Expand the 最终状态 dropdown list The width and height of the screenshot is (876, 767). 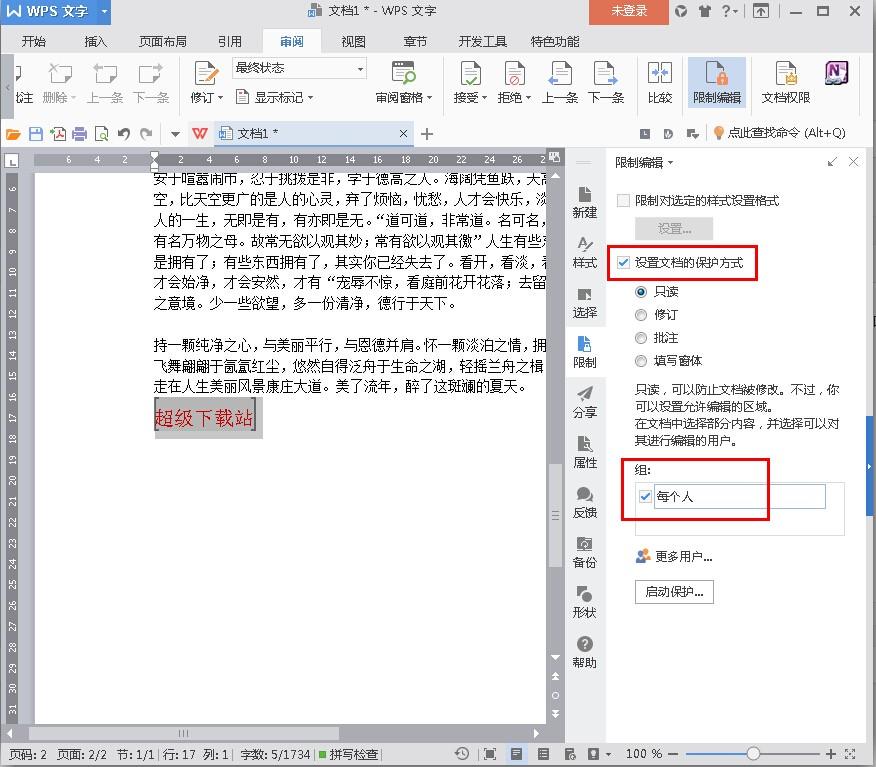[x=359, y=69]
